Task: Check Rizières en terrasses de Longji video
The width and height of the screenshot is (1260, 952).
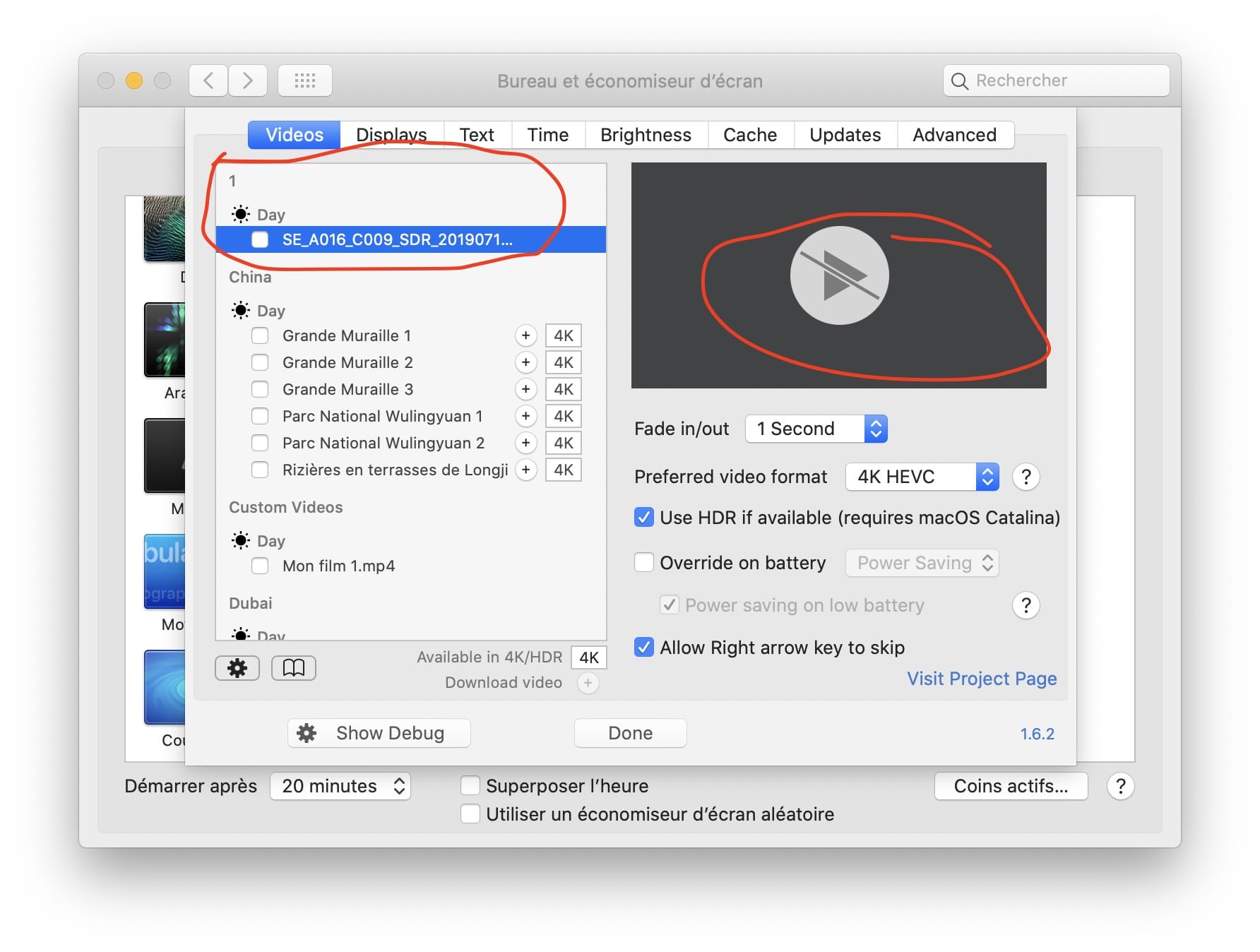Action: click(260, 470)
